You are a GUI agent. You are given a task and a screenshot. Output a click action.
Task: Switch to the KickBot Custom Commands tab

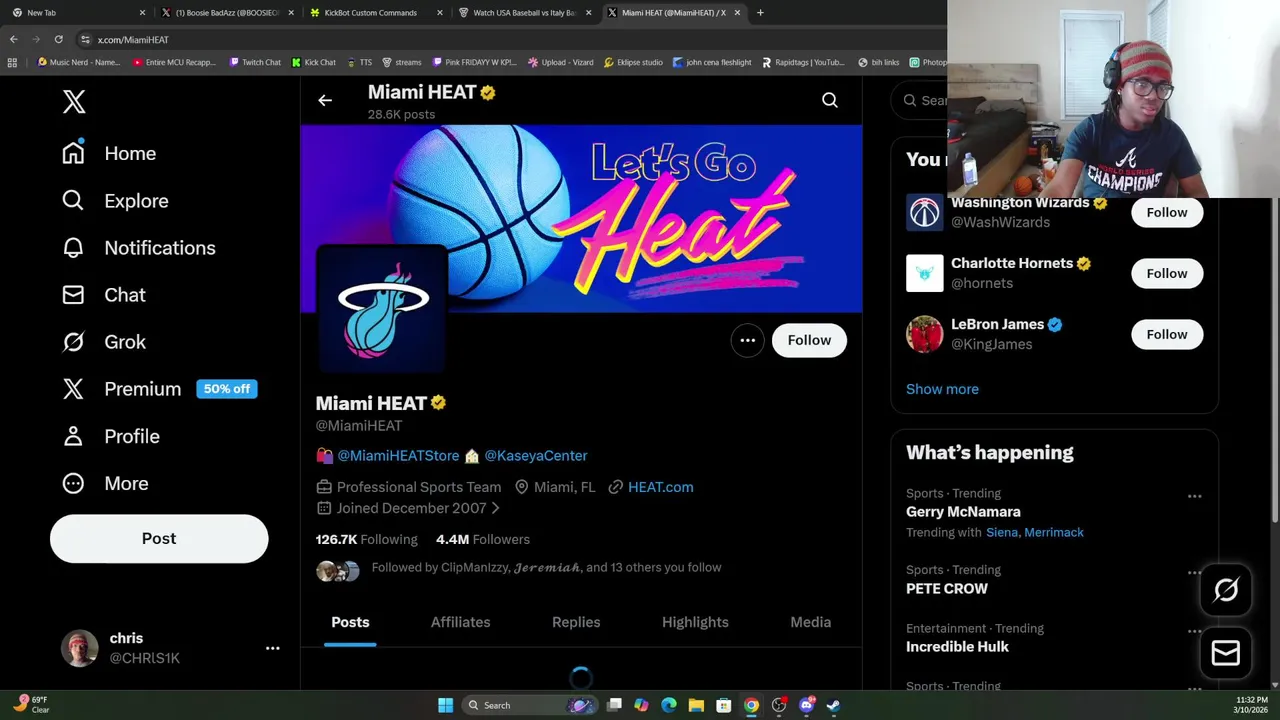pyautogui.click(x=375, y=13)
